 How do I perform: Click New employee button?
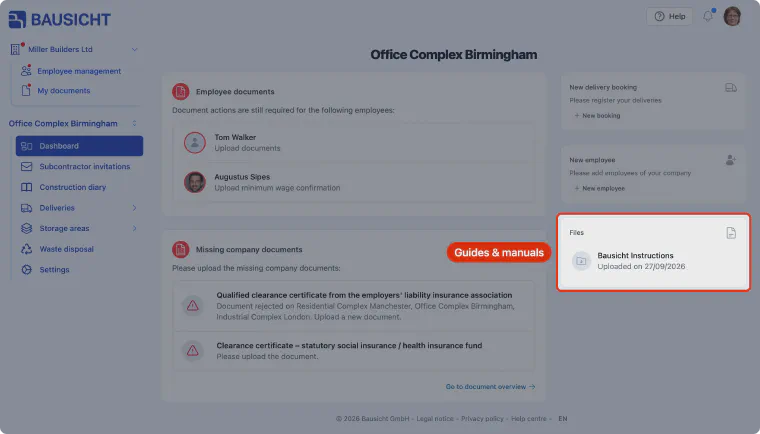click(x=599, y=188)
